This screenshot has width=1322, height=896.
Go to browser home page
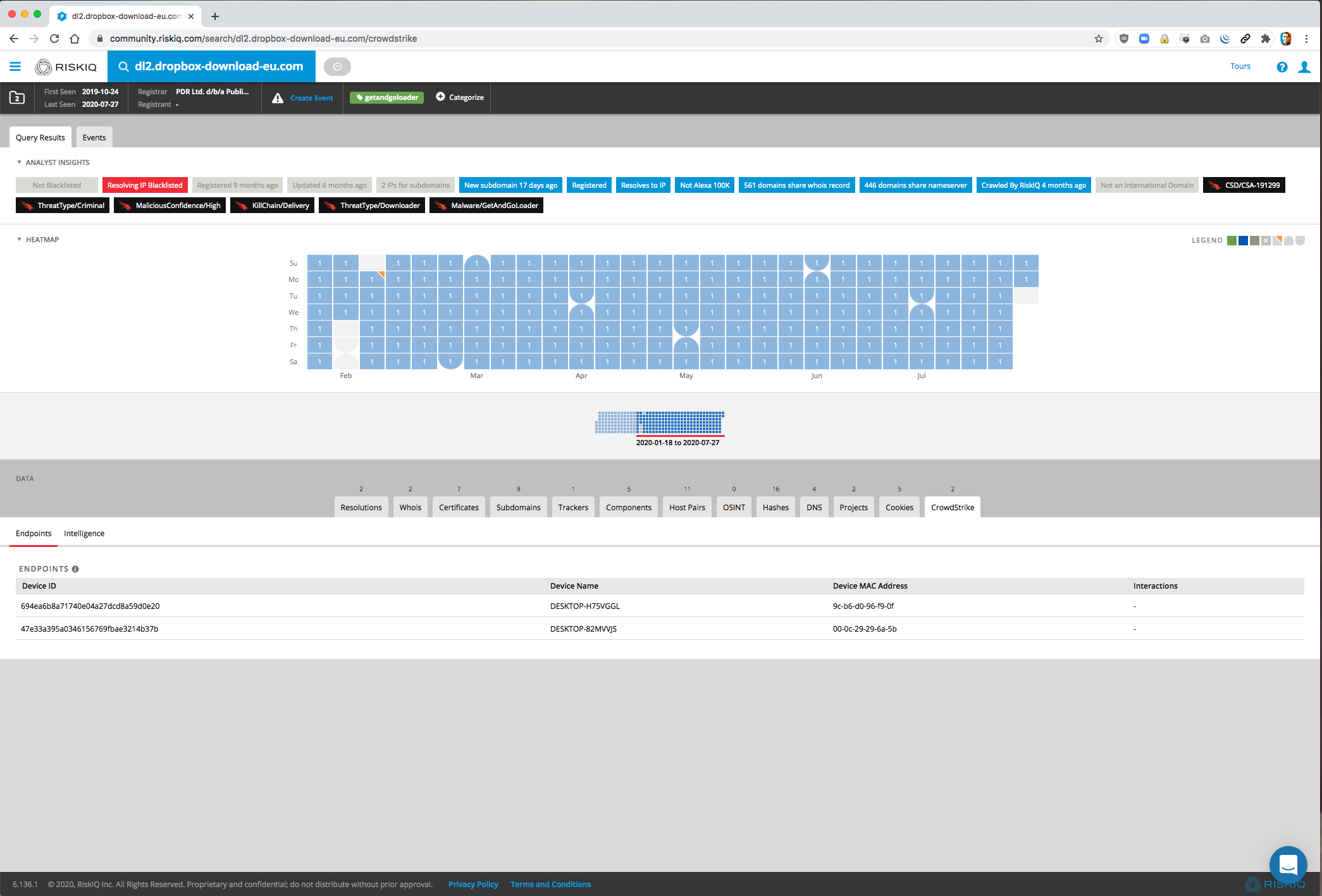pos(75,39)
